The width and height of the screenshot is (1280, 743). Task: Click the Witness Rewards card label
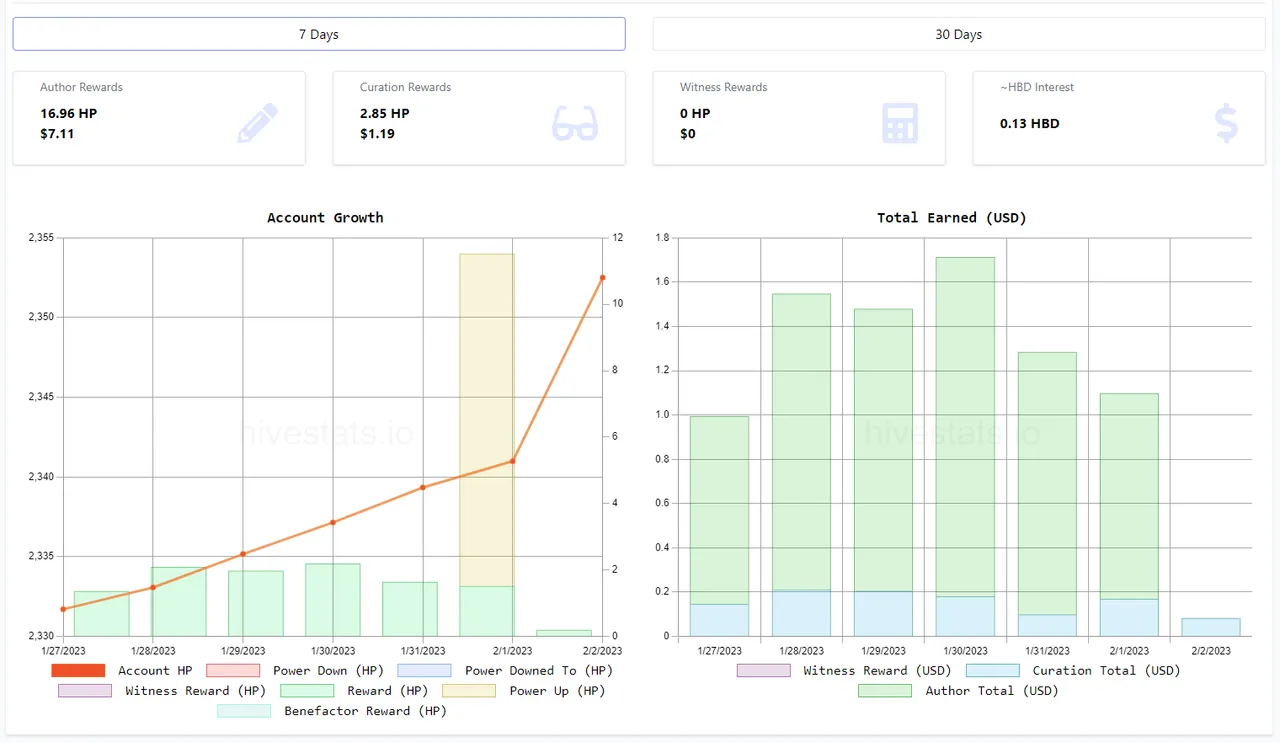724,87
